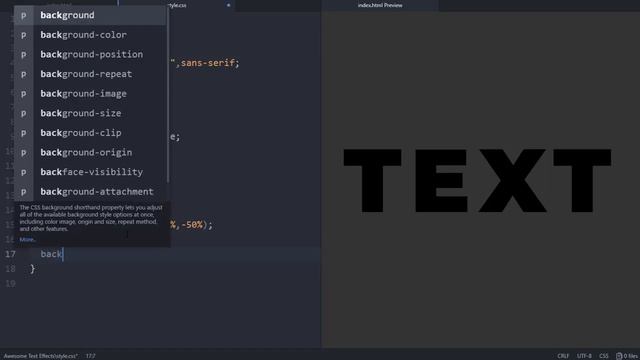Click the -50% value in the code

(x=192, y=224)
